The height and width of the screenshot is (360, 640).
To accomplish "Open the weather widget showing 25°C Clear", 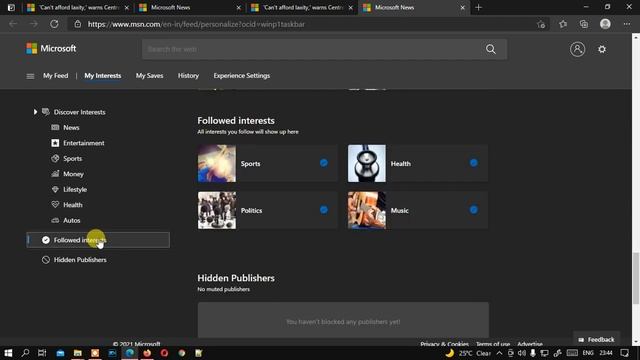I will tap(469, 353).
